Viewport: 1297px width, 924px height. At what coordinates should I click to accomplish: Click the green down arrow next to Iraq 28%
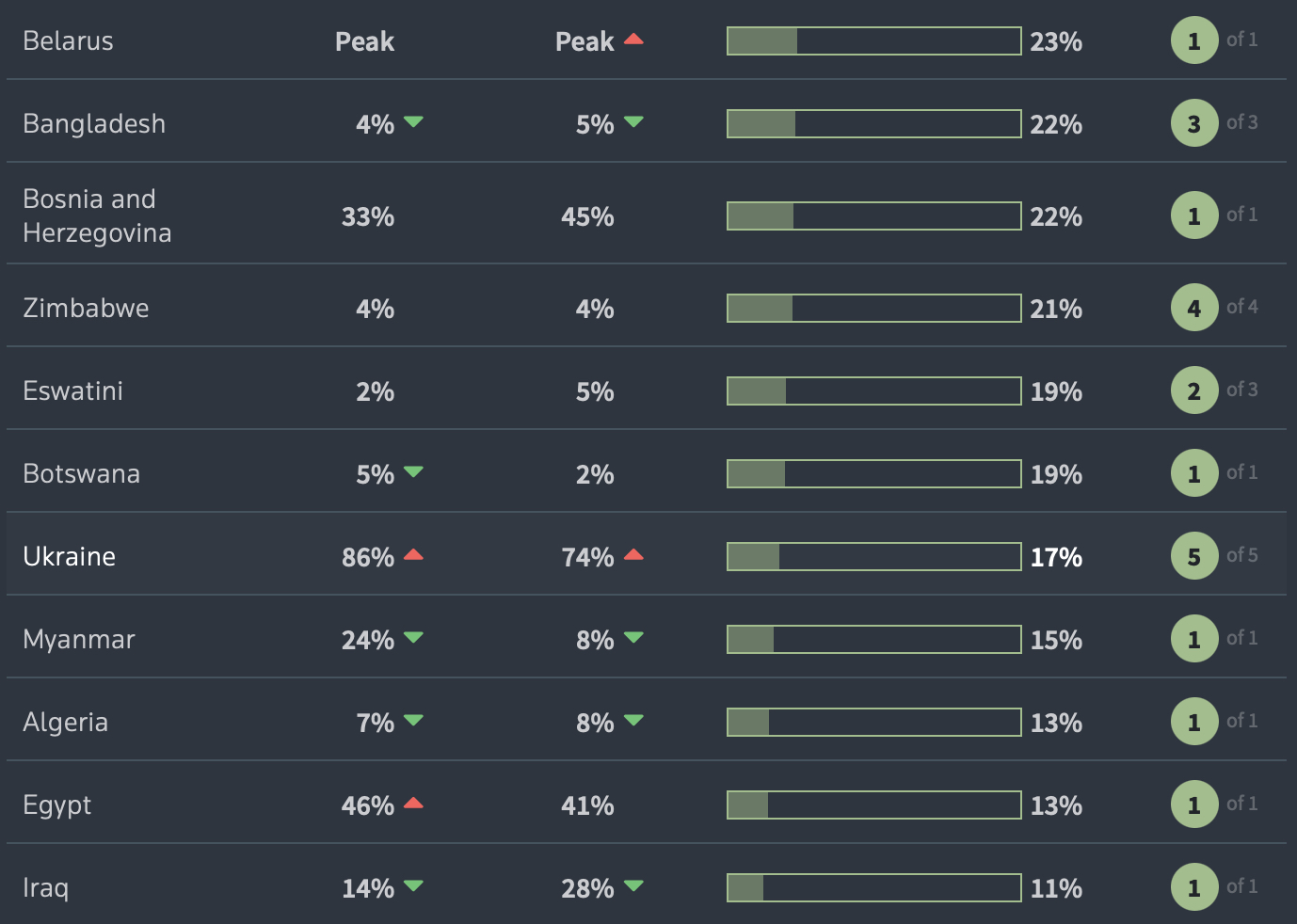click(633, 885)
